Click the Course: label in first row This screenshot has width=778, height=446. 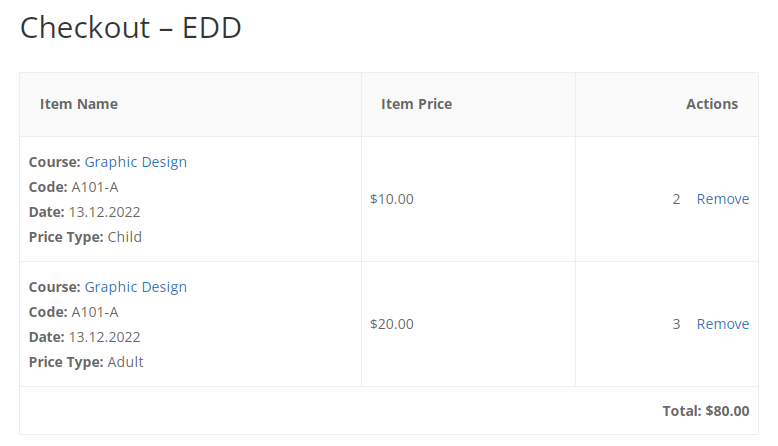tap(55, 162)
